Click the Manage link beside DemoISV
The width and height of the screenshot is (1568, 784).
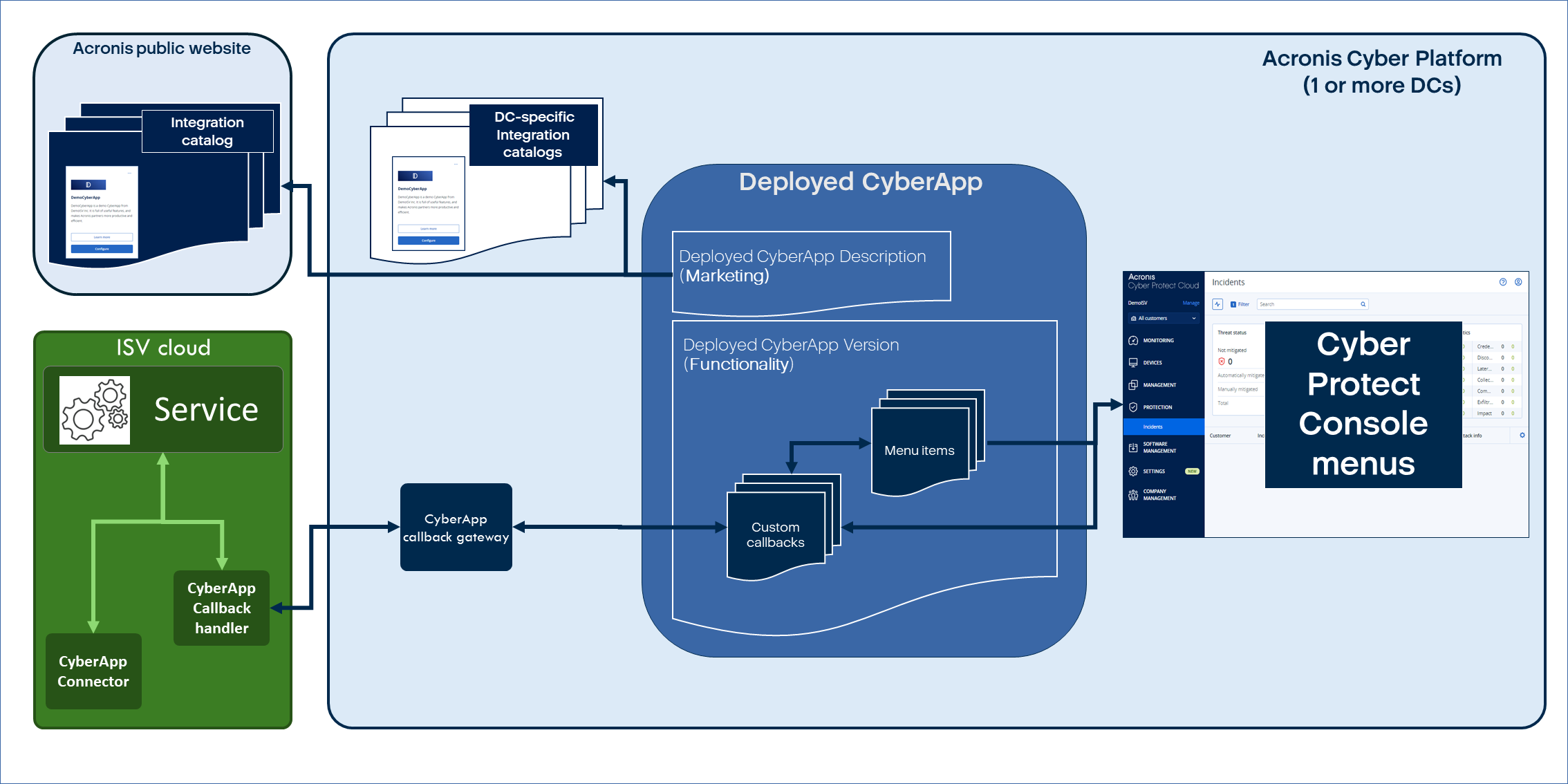1191,303
